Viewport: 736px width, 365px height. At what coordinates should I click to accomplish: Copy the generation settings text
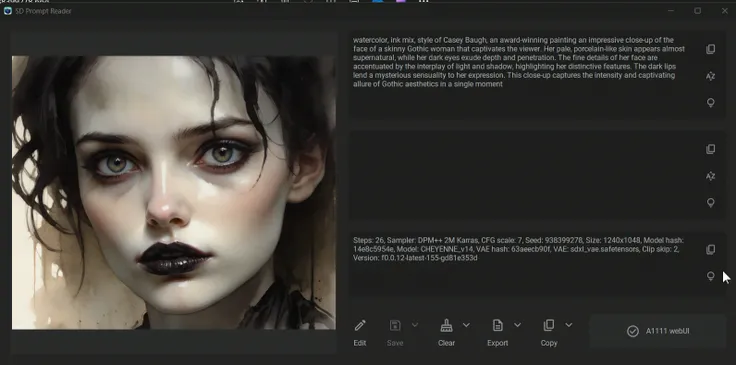point(711,250)
